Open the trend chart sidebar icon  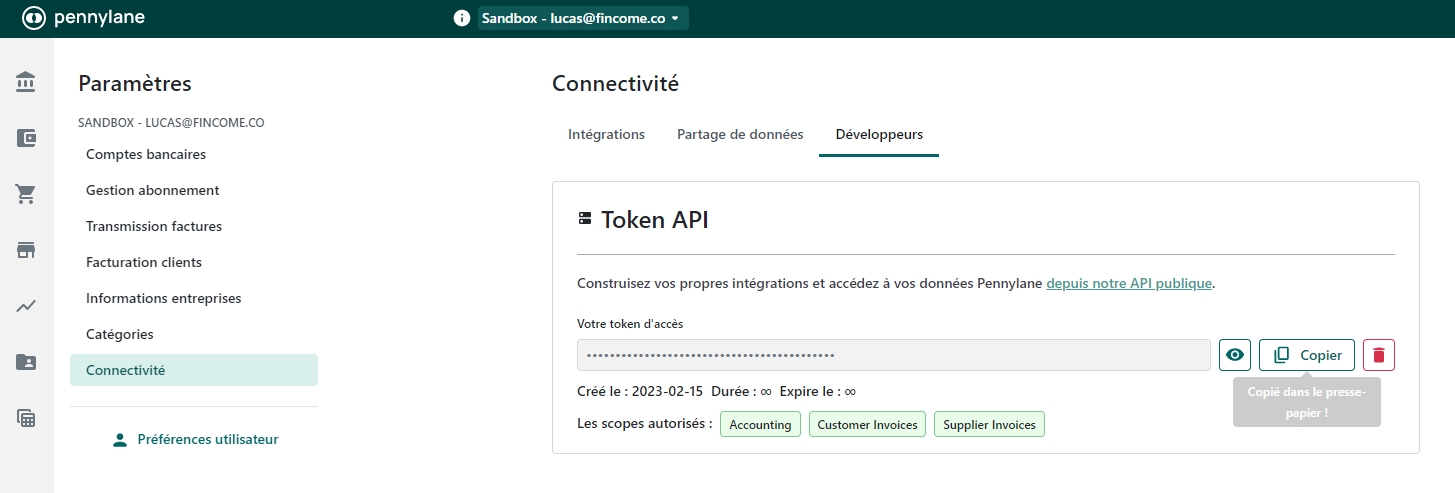tap(26, 306)
